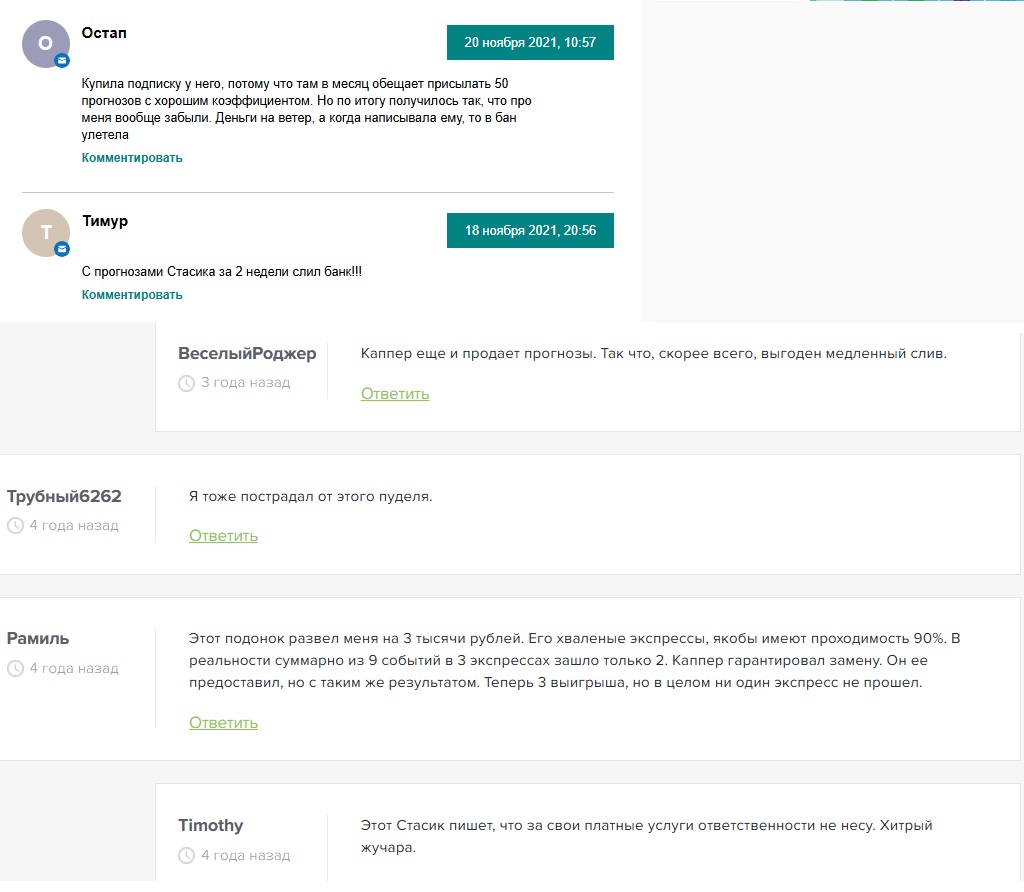The width and height of the screenshot is (1024, 892).
Task: Click Ответить under ВеселыйРоджер's comment
Action: point(395,394)
